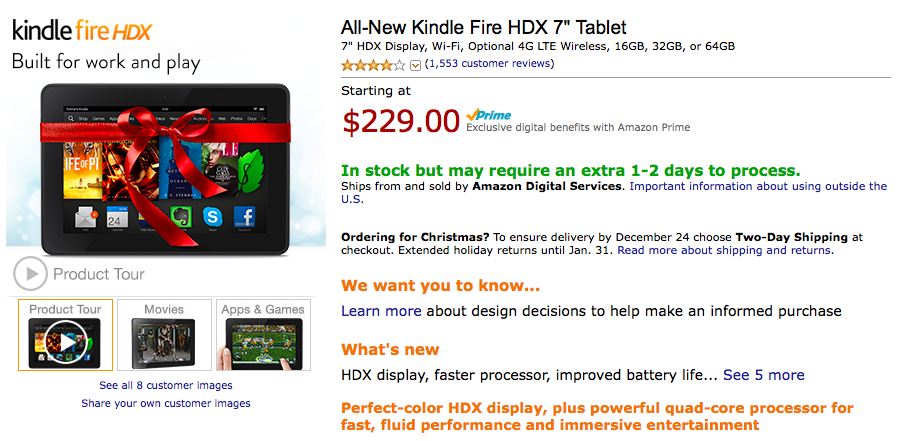Image resolution: width=901 pixels, height=441 pixels.
Task: Read more about shipping and returns
Action: (725, 251)
